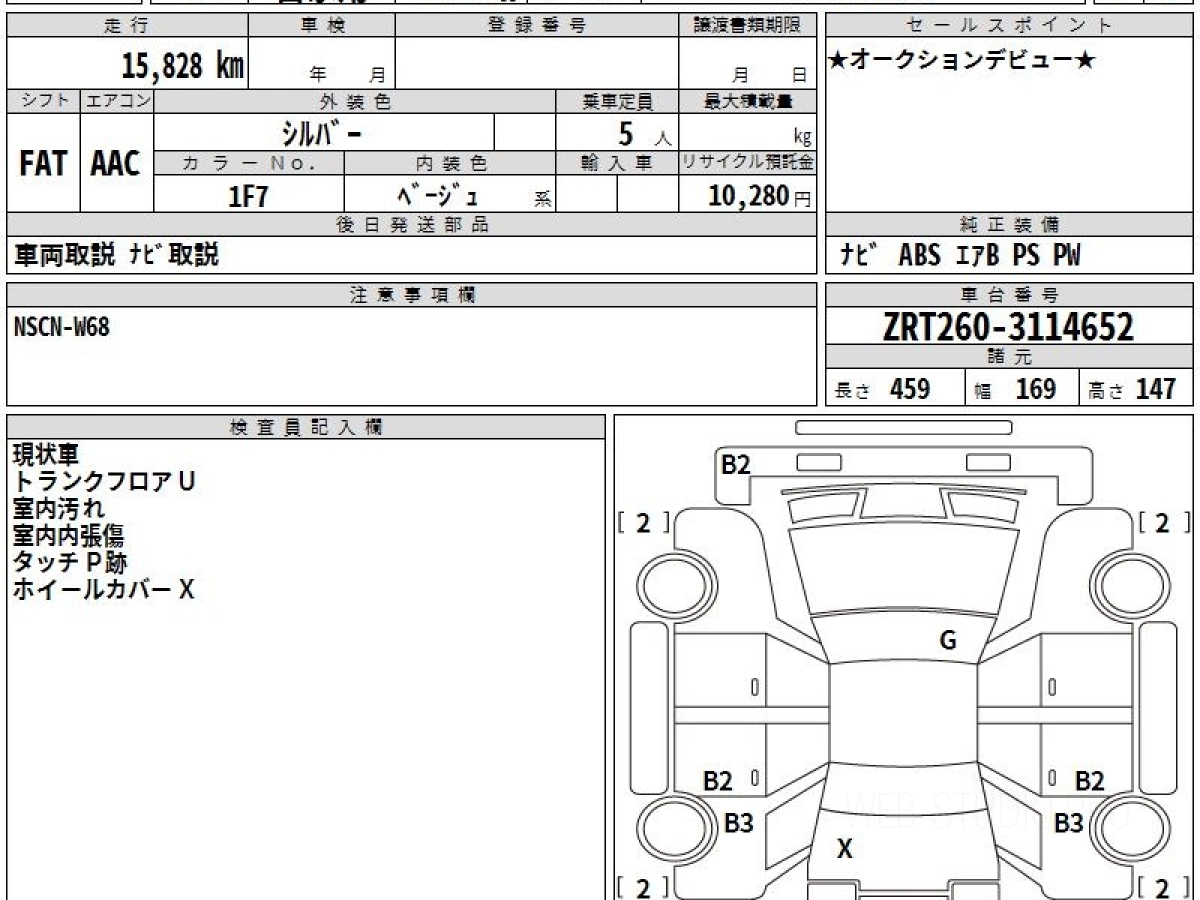Select the トランクフロア U note
This screenshot has width=1200, height=900.
pyautogui.click(x=104, y=482)
